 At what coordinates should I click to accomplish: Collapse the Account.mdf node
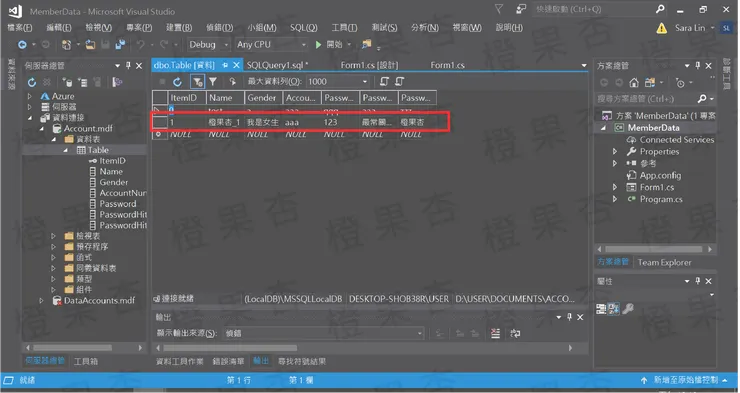[x=42, y=128]
